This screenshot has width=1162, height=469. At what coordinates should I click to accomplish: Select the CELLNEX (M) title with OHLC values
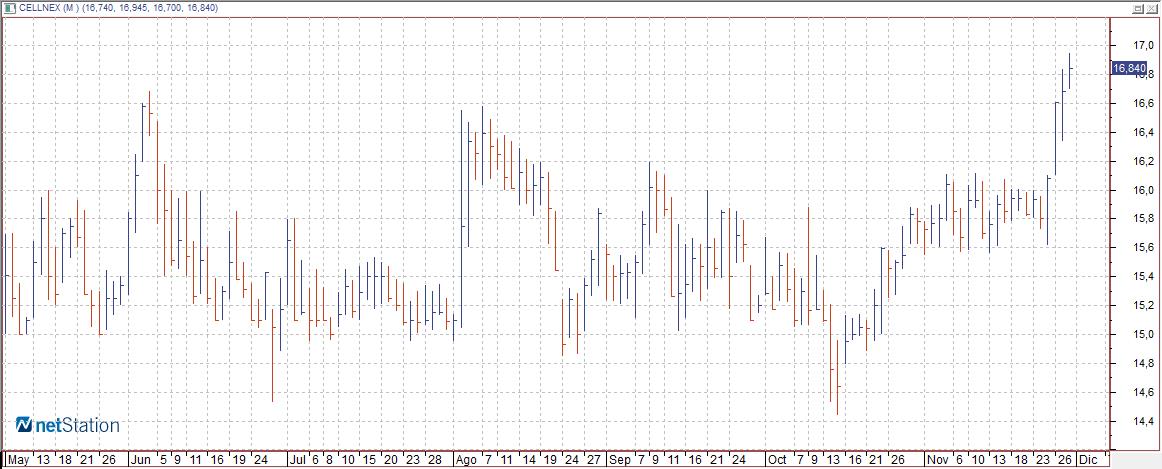tap(117, 7)
